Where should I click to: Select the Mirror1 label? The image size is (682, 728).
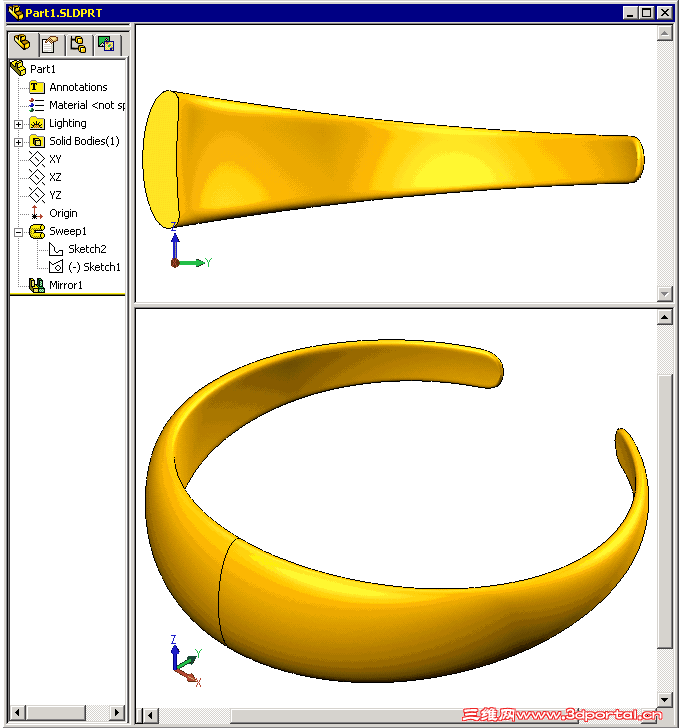[x=66, y=285]
